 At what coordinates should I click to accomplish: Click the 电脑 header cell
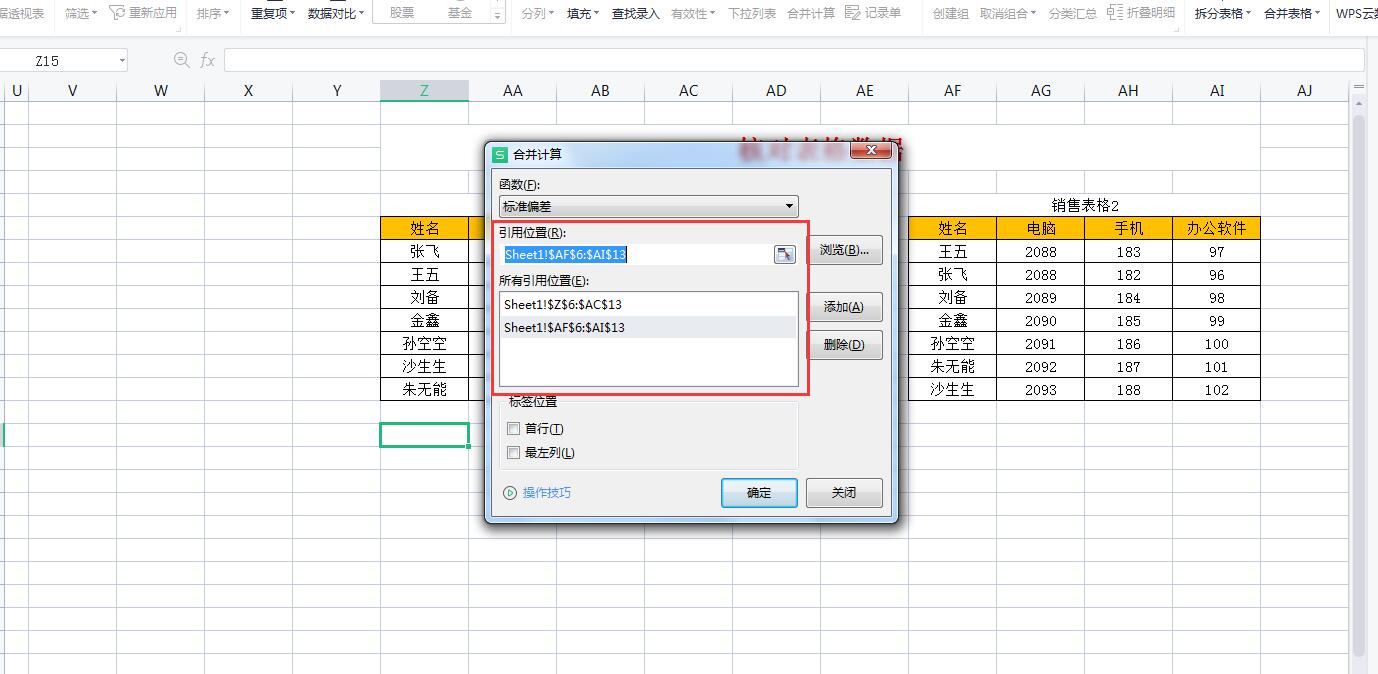point(1040,228)
